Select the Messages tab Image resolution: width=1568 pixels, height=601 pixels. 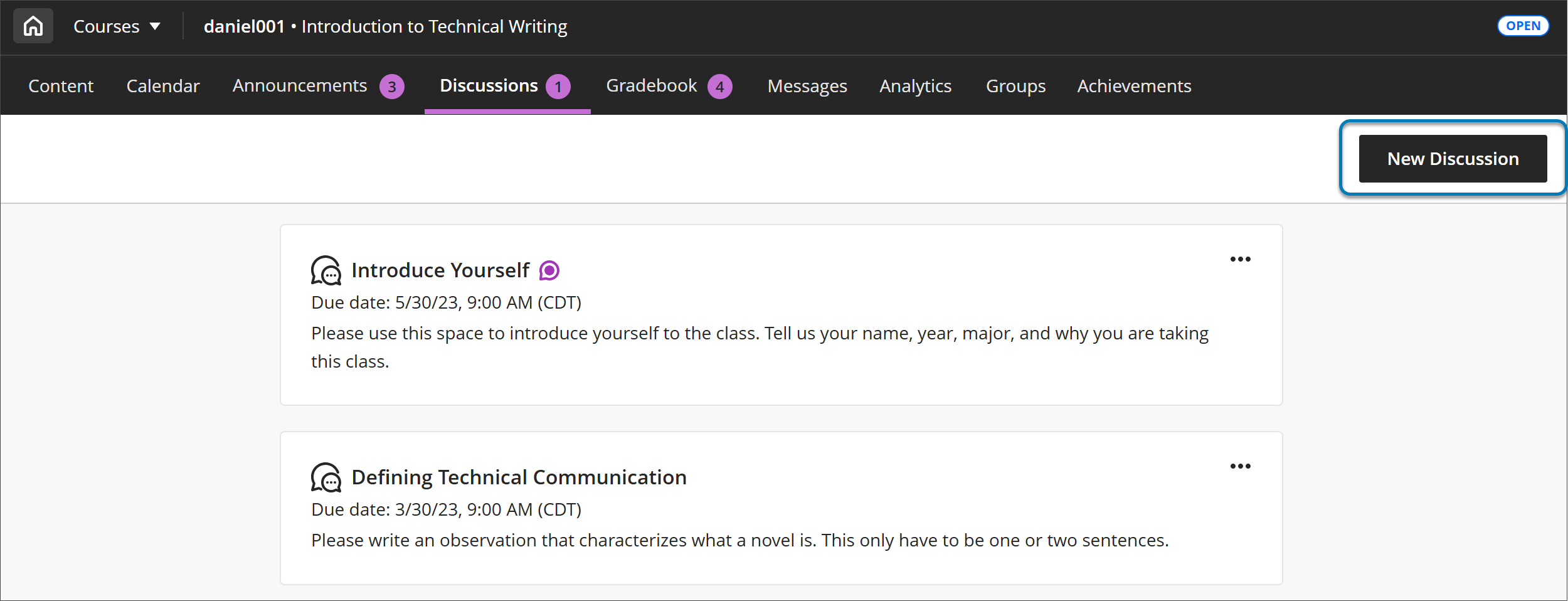pyautogui.click(x=807, y=86)
